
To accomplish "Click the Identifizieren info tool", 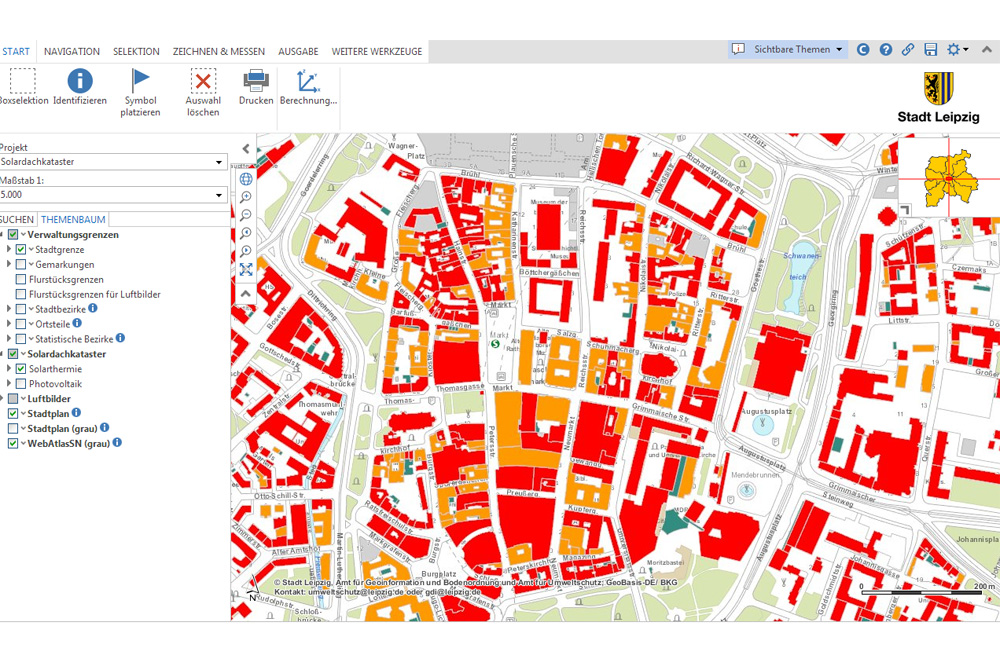I will click(x=79, y=82).
